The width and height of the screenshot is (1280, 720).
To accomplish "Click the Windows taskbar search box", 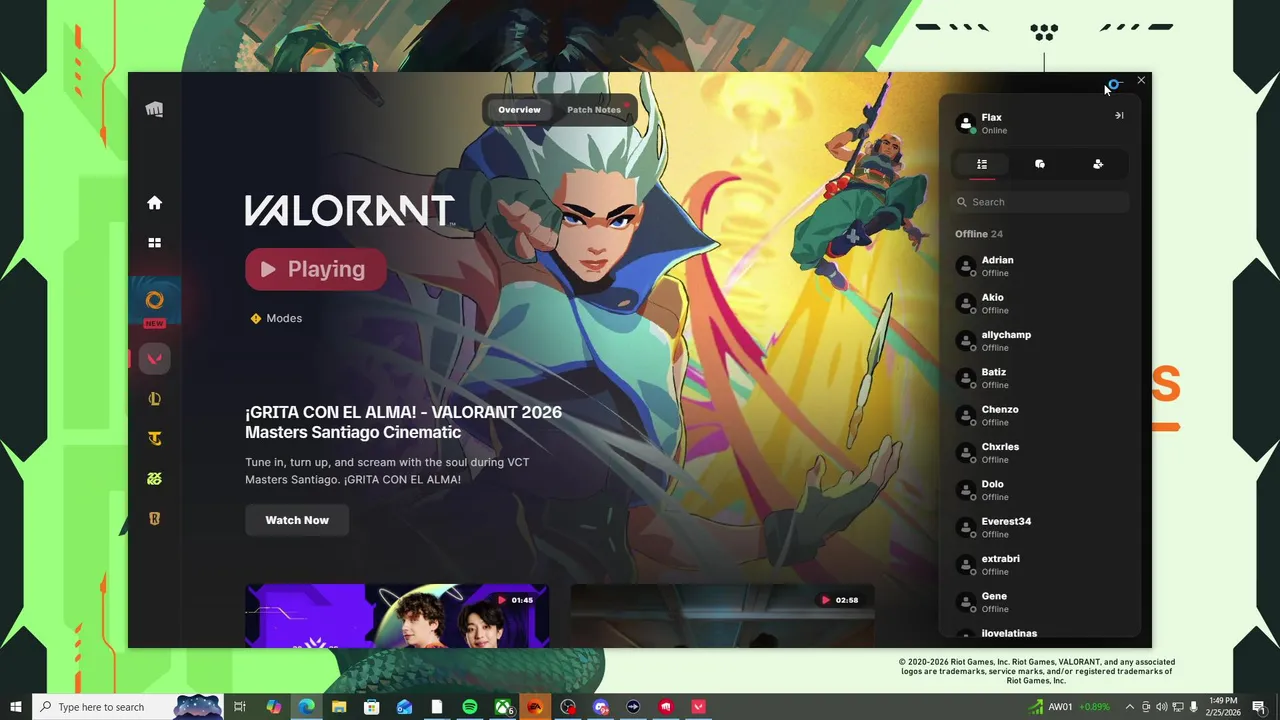I will [x=127, y=707].
